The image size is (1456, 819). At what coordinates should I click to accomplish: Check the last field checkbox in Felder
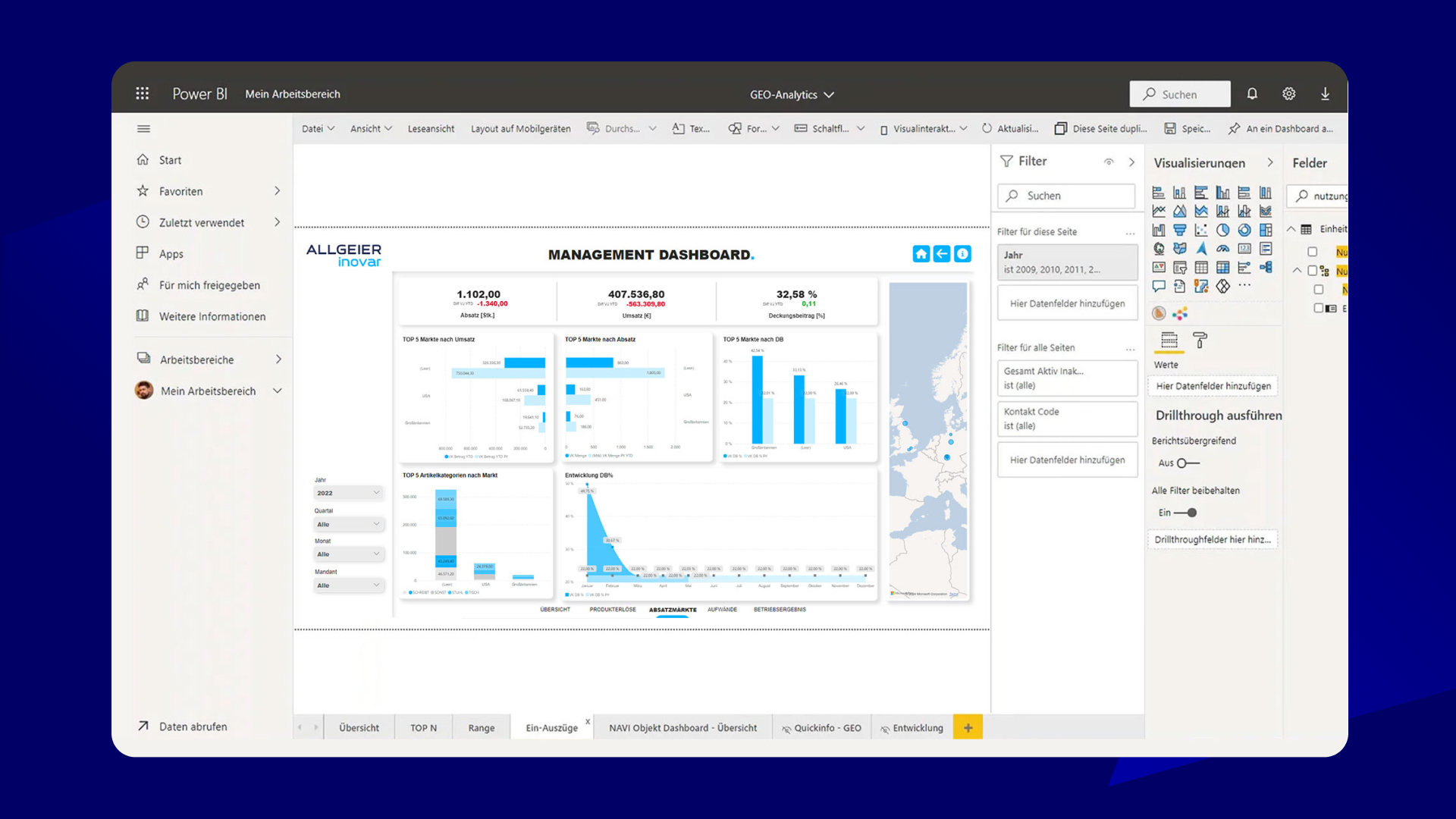pos(1319,308)
